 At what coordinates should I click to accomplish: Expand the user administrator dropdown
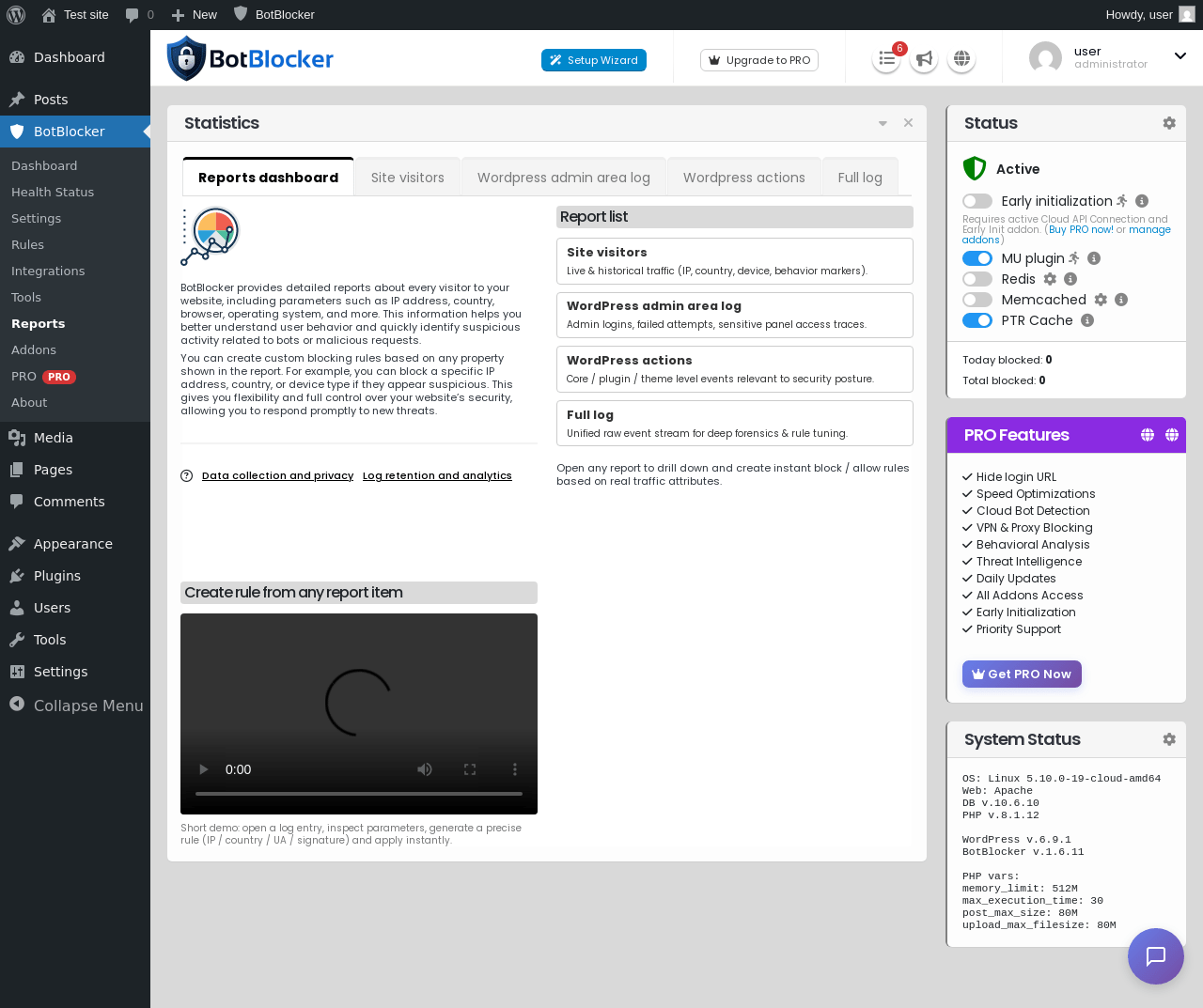[1180, 56]
